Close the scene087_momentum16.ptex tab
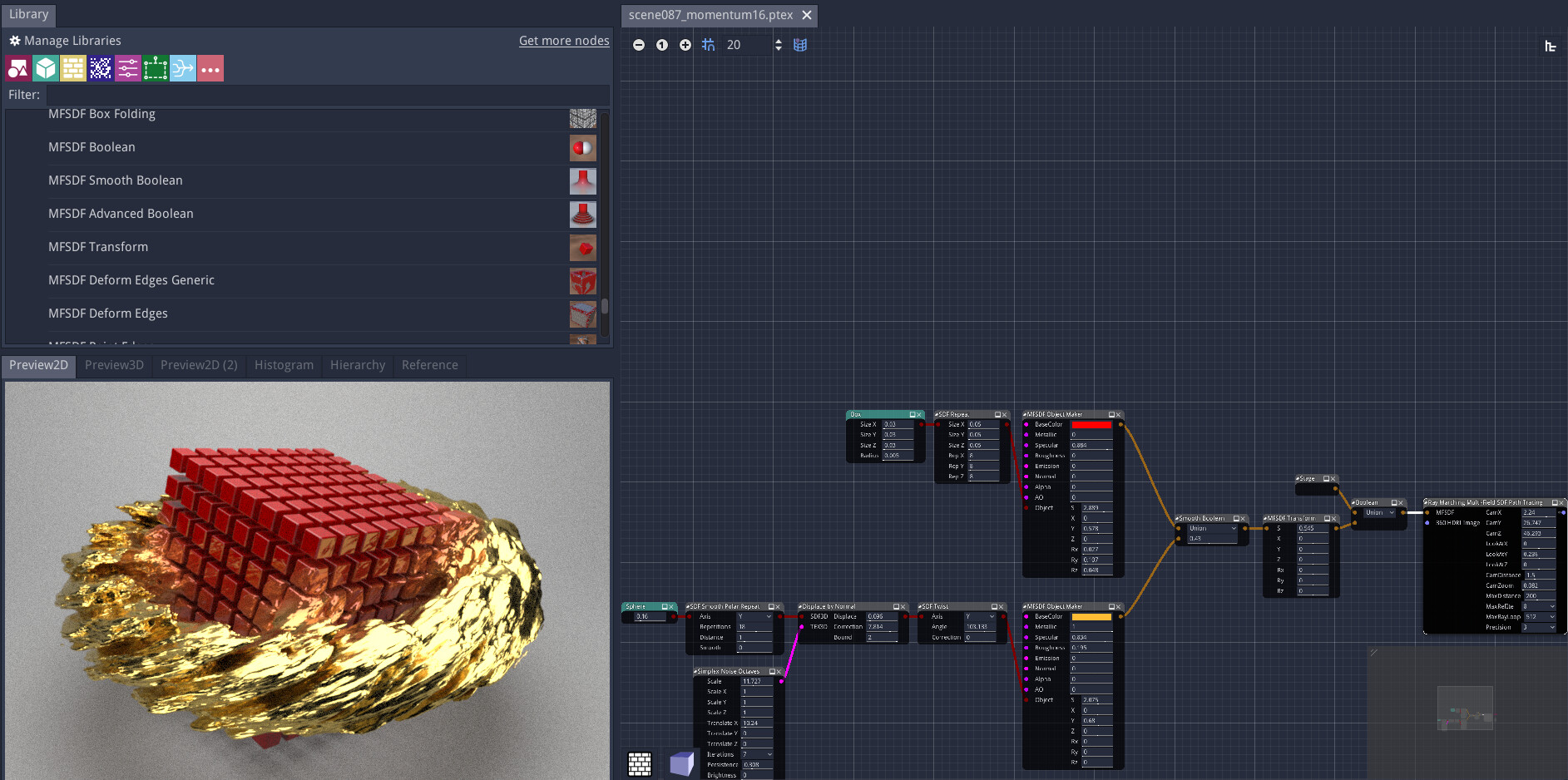 coord(807,15)
